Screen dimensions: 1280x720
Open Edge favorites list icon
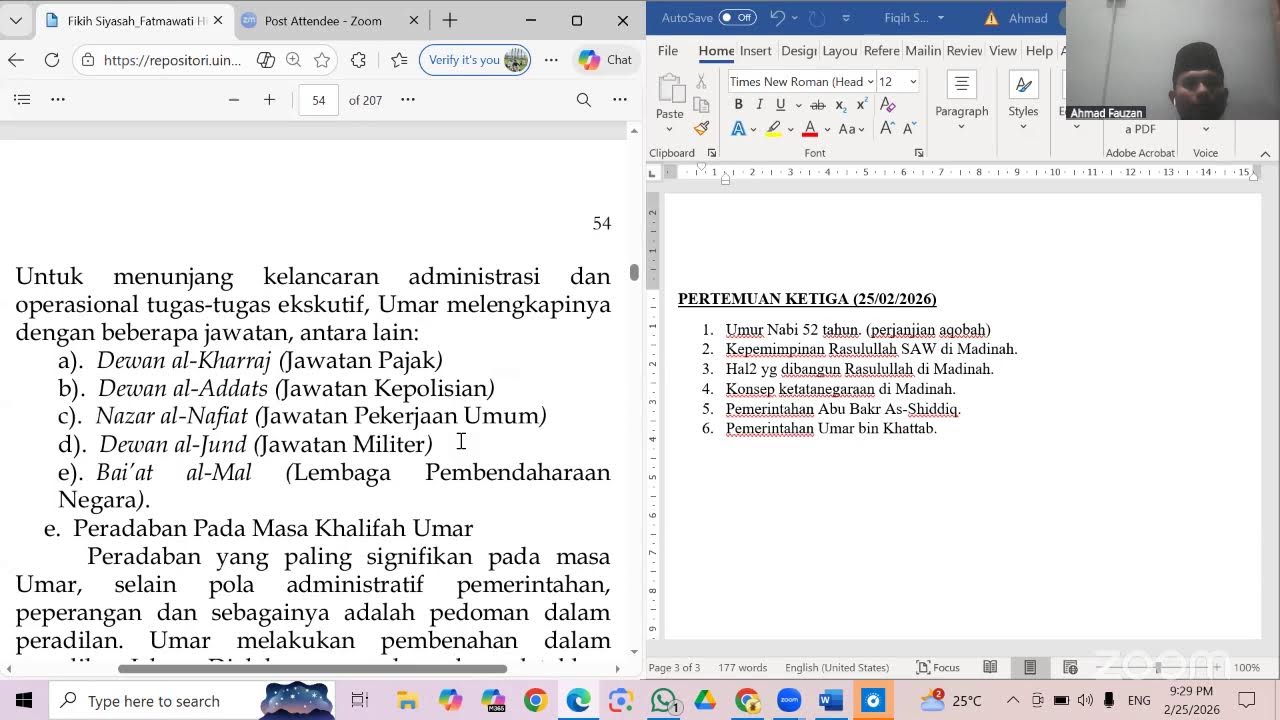[x=399, y=60]
